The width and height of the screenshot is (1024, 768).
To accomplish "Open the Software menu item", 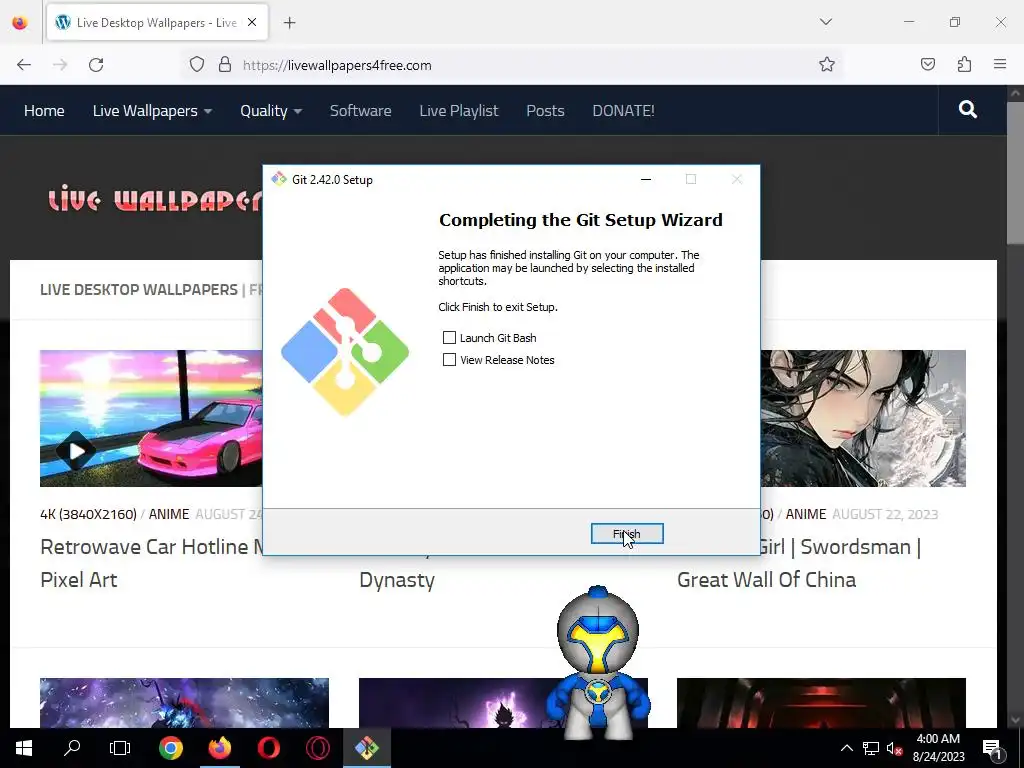I will pos(360,110).
